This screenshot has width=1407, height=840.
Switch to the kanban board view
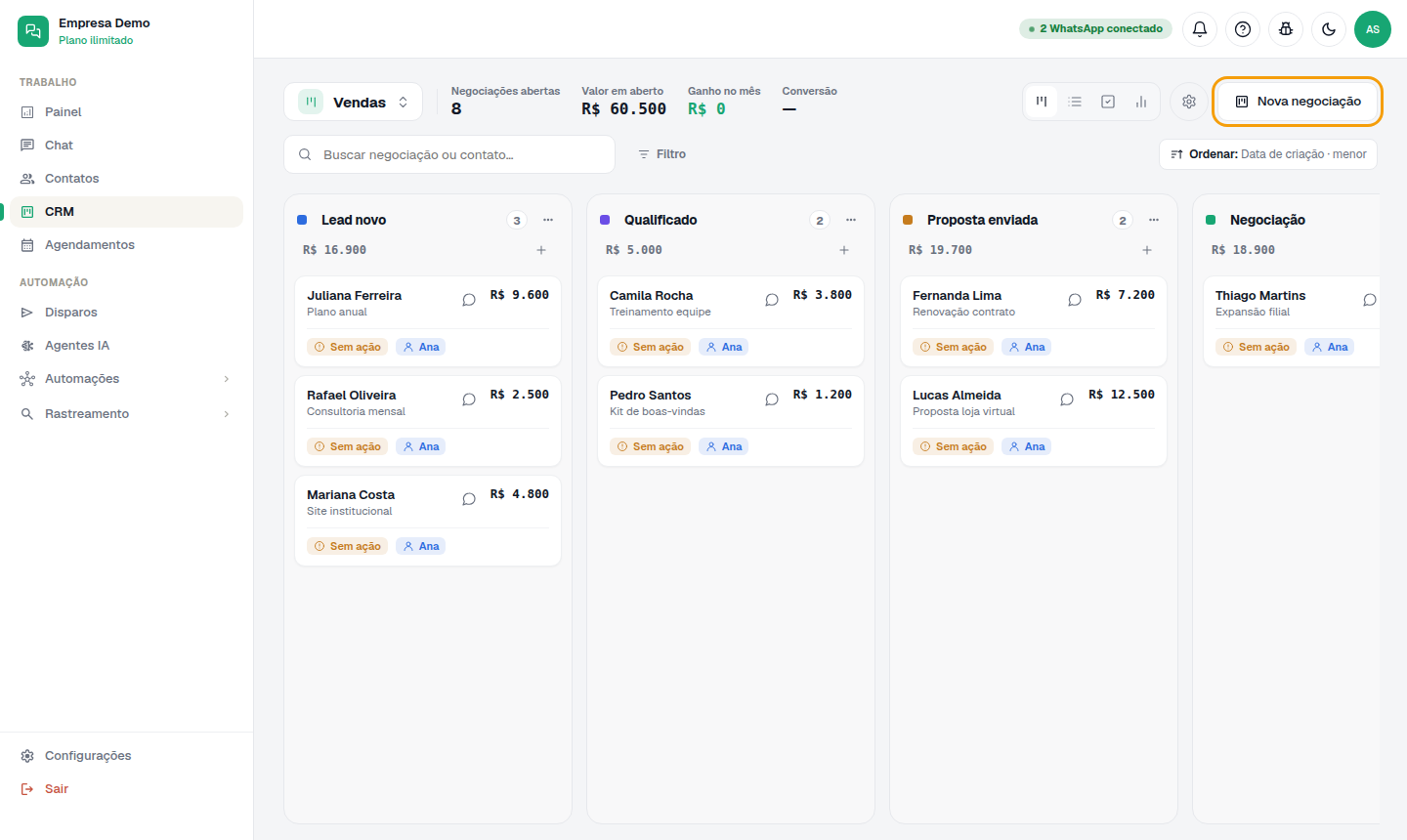(1042, 102)
